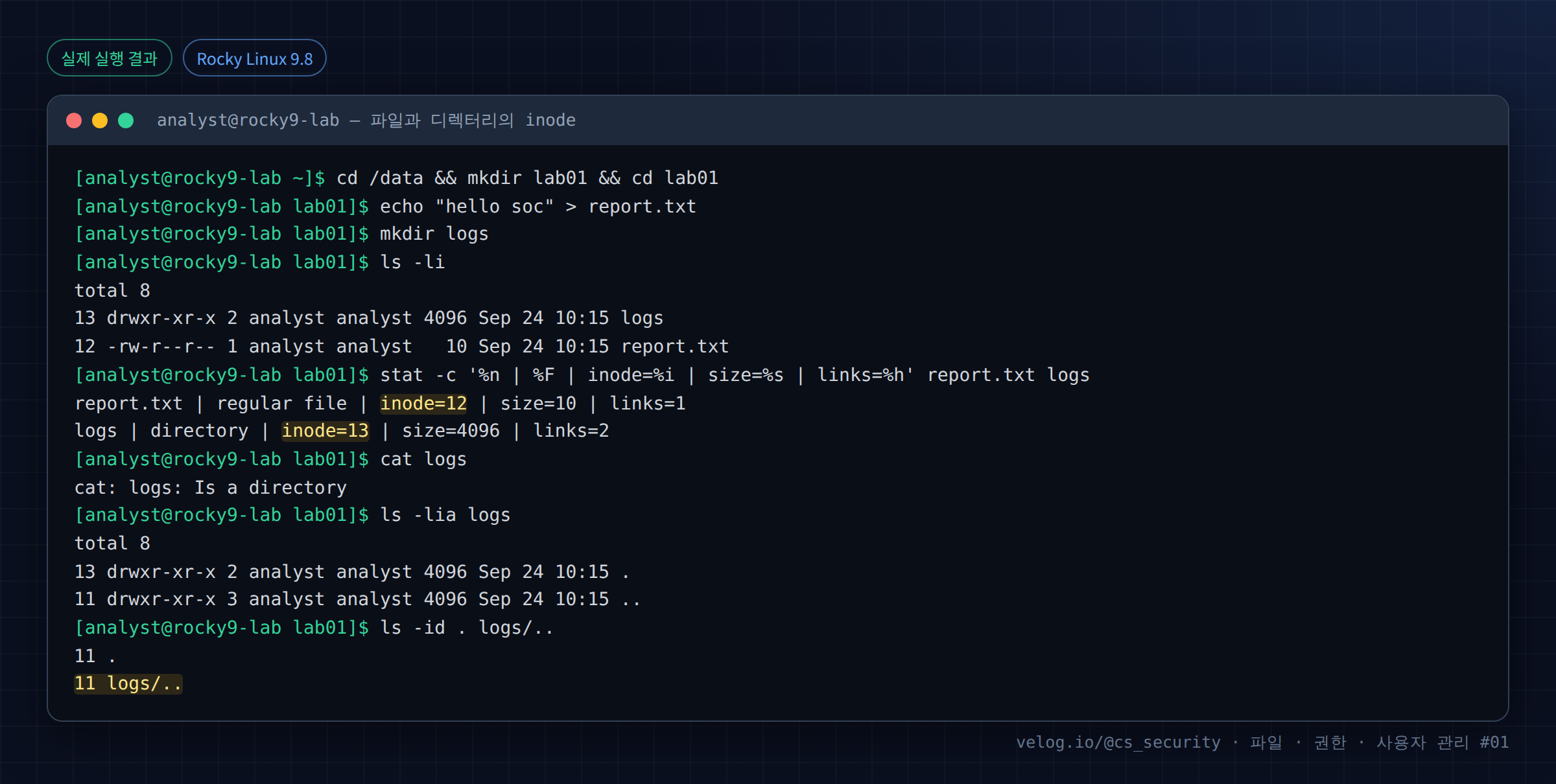Viewport: 1556px width, 784px height.
Task: Click the first 'total 8' output line
Action: coord(112,290)
